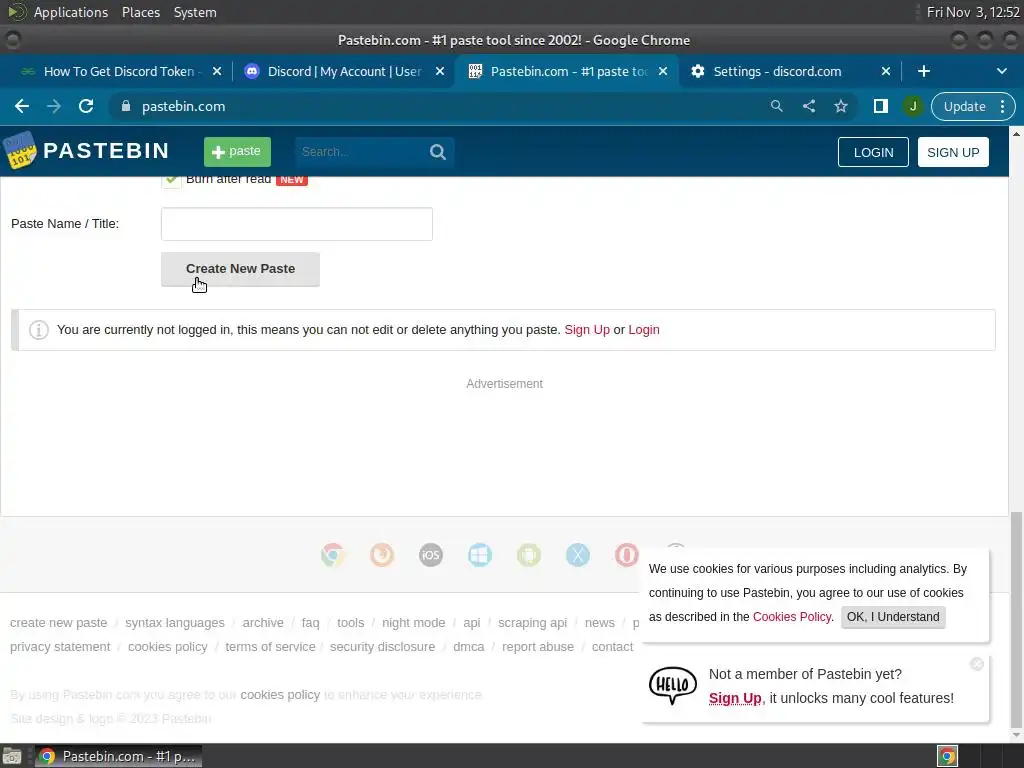
Task: Click the Paste Name / Title input field
Action: 296,224
